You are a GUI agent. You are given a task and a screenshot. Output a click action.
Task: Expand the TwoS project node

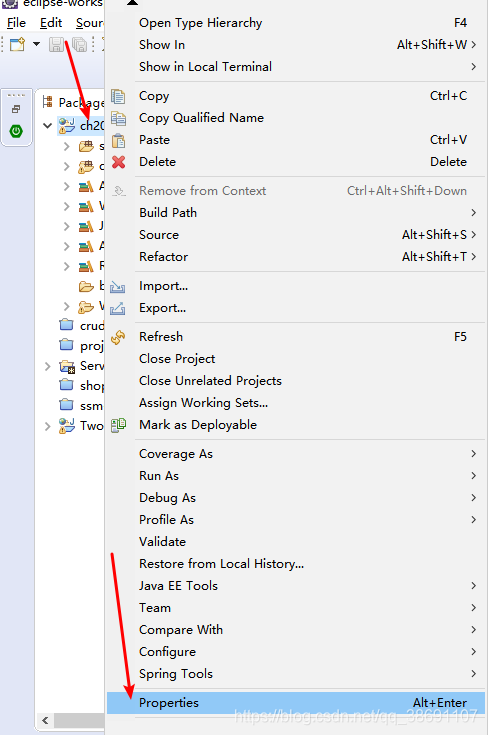click(x=47, y=426)
